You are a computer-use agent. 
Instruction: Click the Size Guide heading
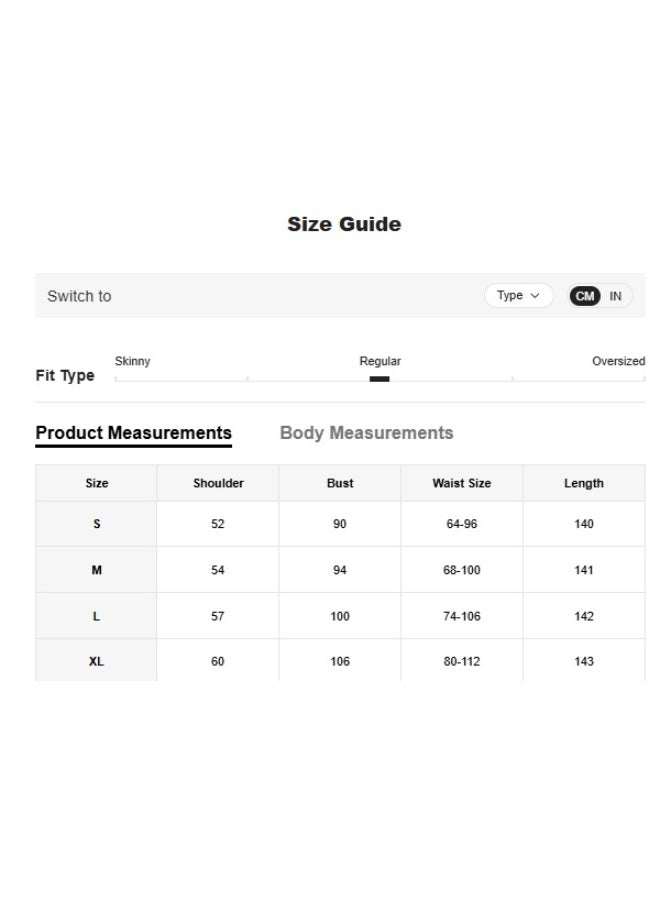tap(344, 224)
